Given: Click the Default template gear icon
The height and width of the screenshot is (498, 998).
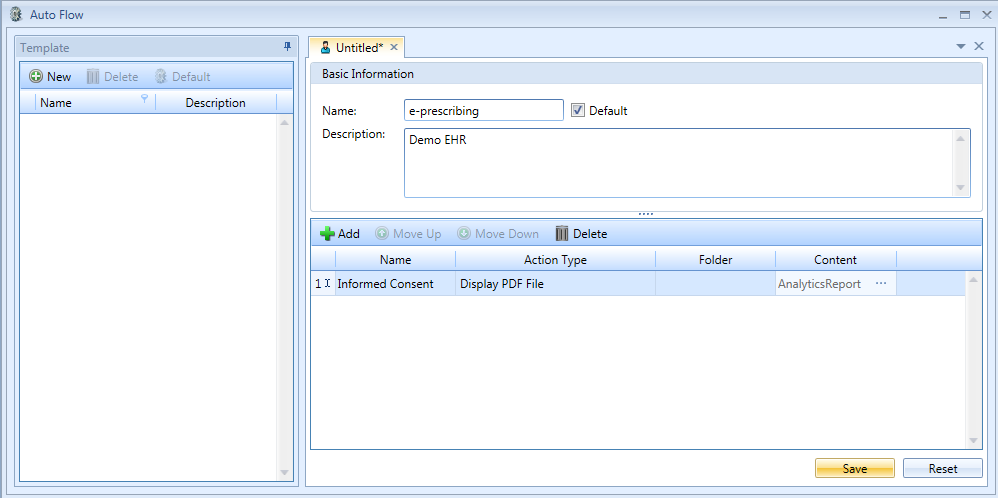Looking at the screenshot, I should (x=160, y=77).
